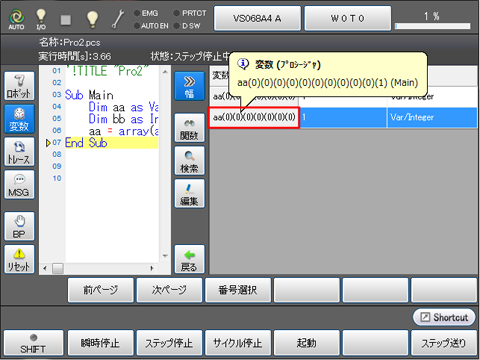The image size is (480, 360).
Task: Click the code scroll up arrow
Action: coord(165,72)
